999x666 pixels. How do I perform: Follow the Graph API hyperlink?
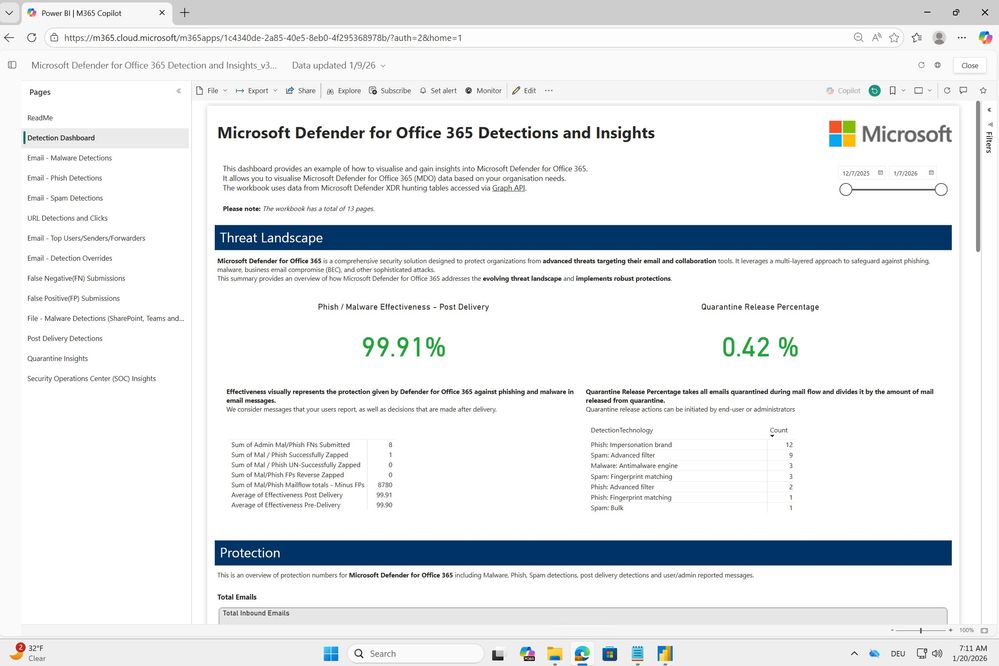tap(508, 188)
